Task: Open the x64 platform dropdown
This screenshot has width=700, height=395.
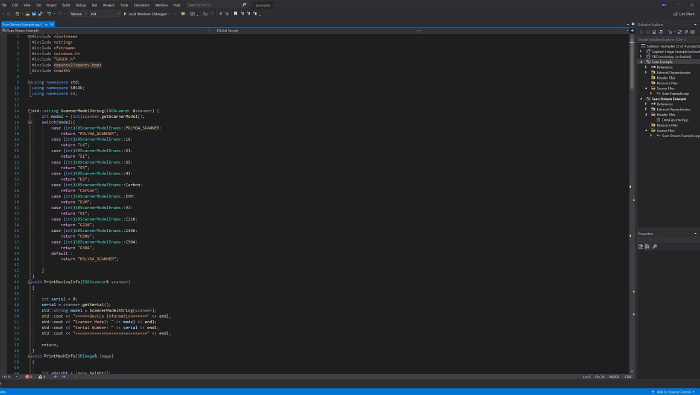Action: (105, 14)
